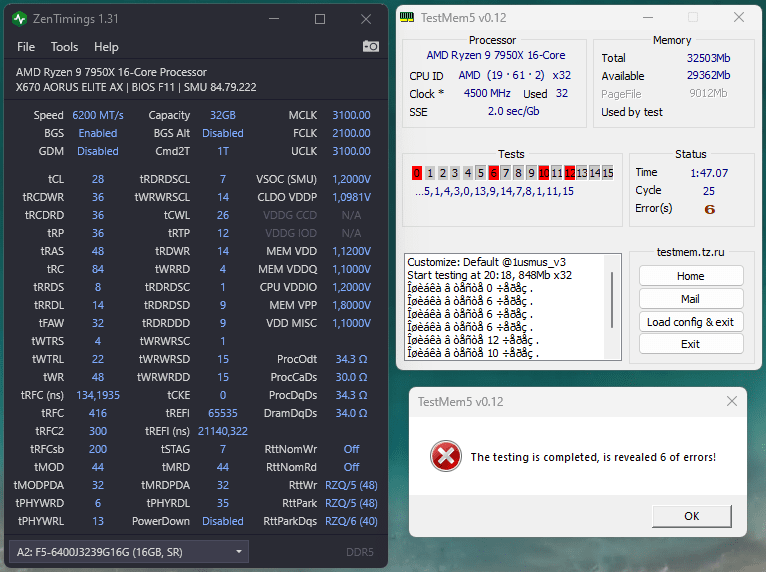Click the ZenTimings screenshot camera icon
The image size is (766, 572).
[370, 46]
